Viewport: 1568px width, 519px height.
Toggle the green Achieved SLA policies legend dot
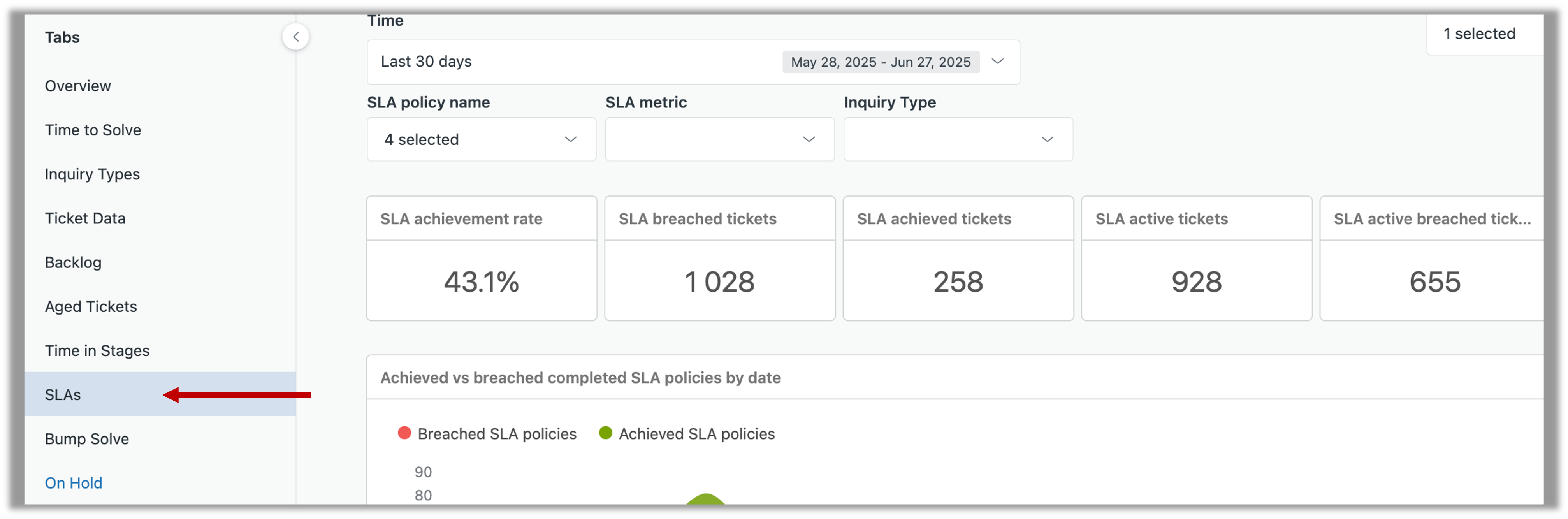pyautogui.click(x=605, y=433)
